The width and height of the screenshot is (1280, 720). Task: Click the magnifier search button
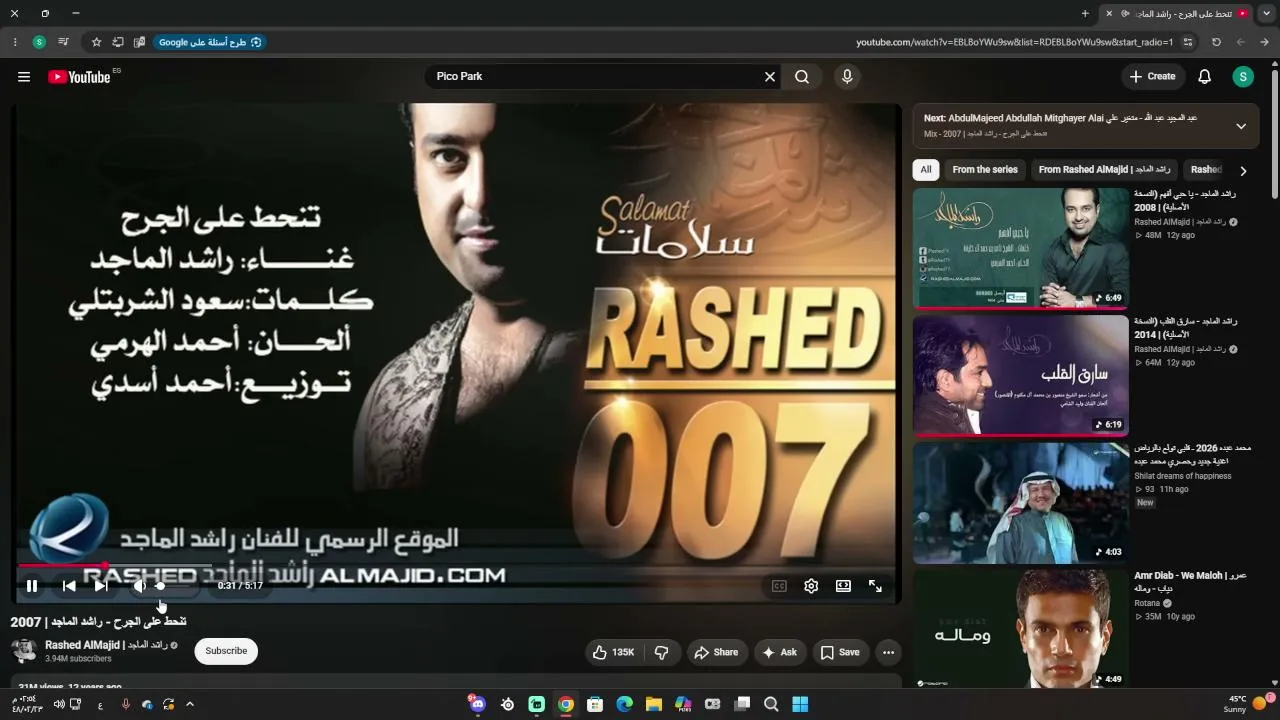click(x=802, y=77)
